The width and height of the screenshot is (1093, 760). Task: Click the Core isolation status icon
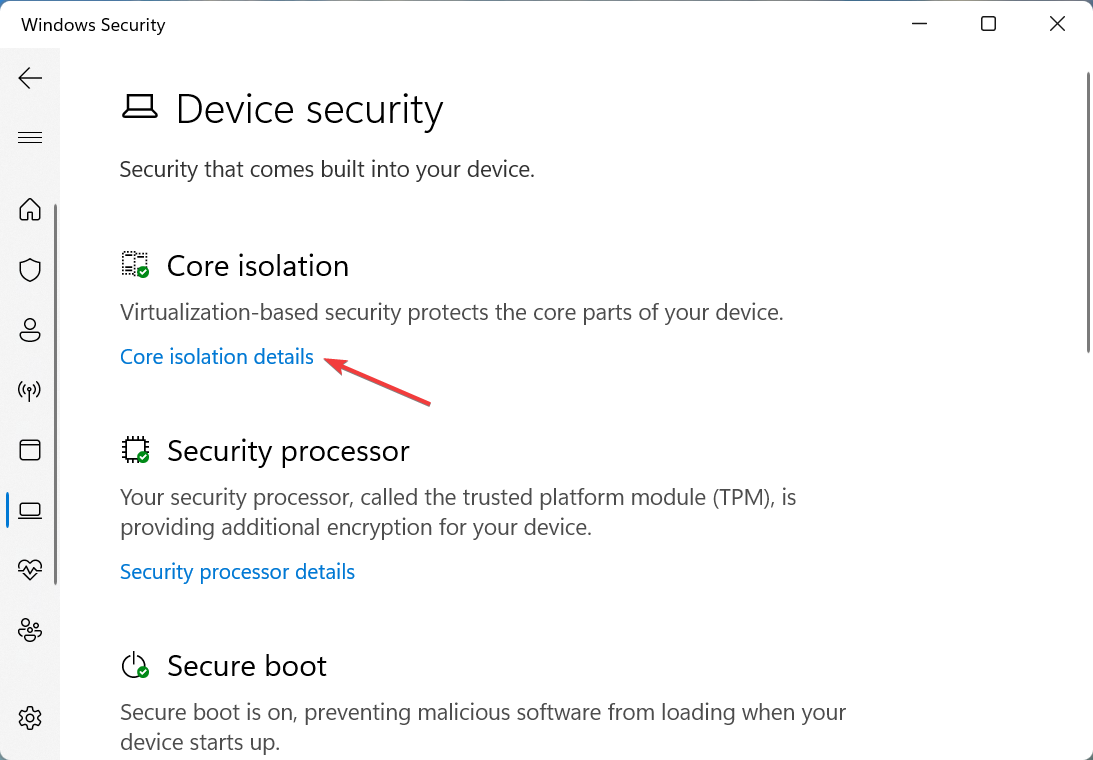tap(135, 264)
